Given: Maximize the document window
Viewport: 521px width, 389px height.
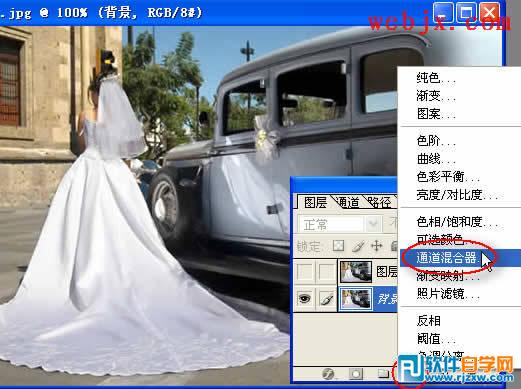Looking at the screenshot, I should pyautogui.click(x=466, y=13).
